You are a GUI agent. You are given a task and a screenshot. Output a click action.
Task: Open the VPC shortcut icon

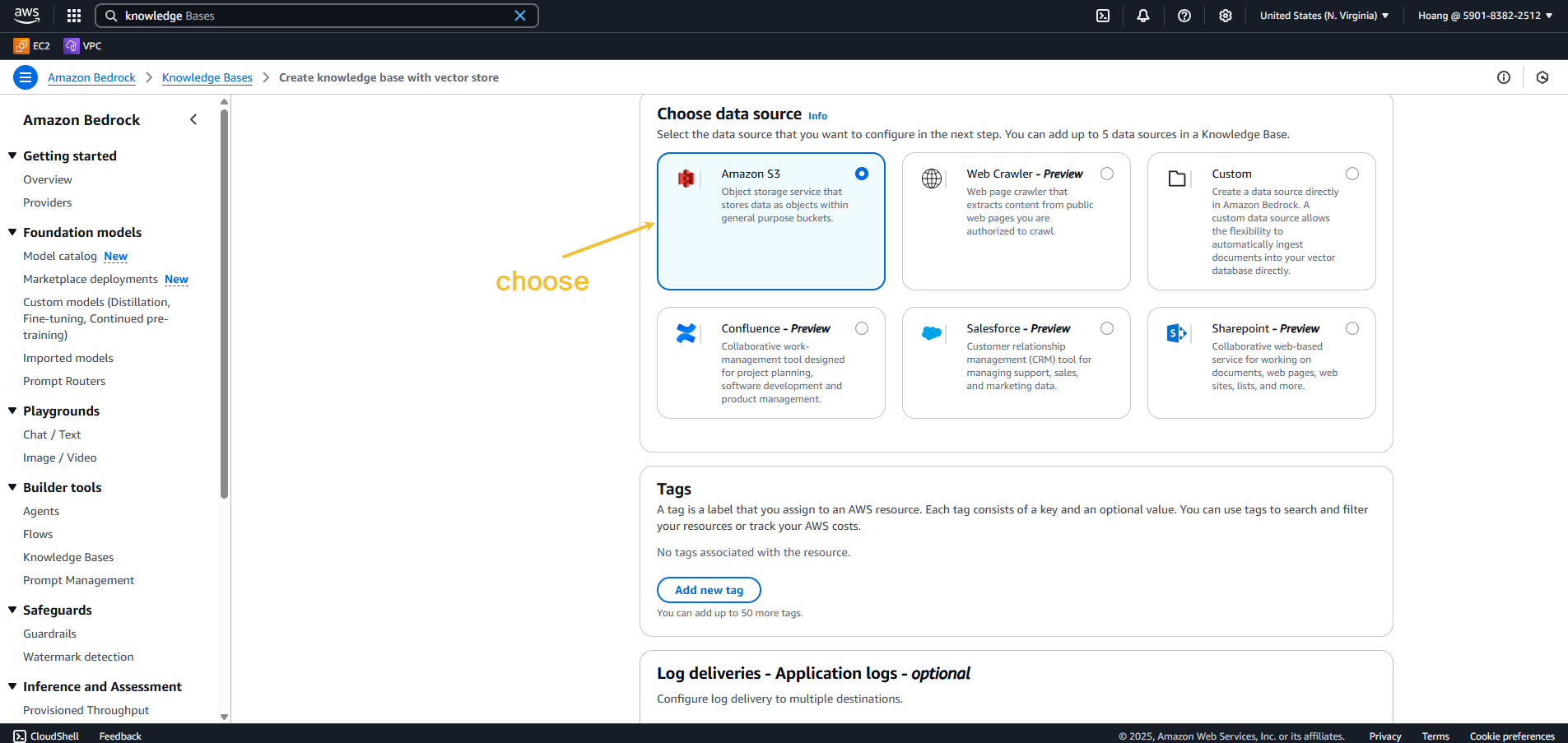[x=72, y=46]
